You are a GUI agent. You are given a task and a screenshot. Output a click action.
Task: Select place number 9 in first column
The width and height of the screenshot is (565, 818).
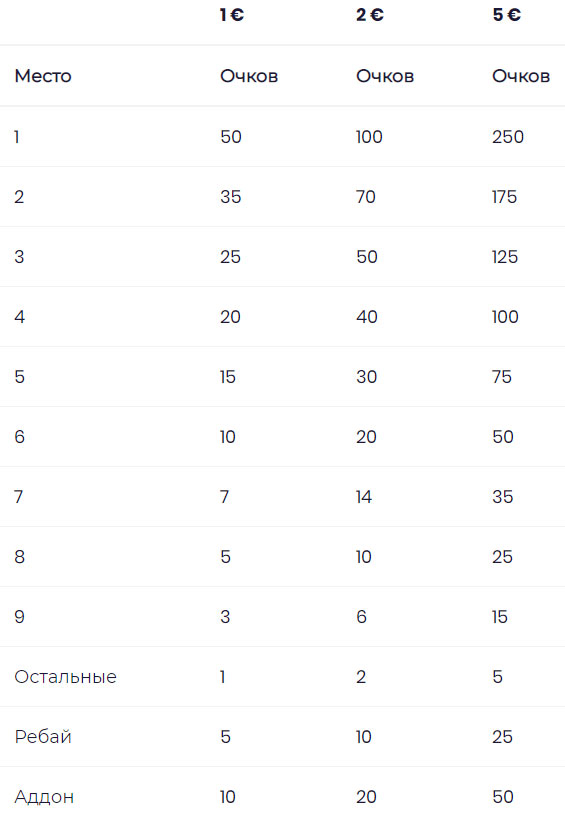tap(19, 617)
